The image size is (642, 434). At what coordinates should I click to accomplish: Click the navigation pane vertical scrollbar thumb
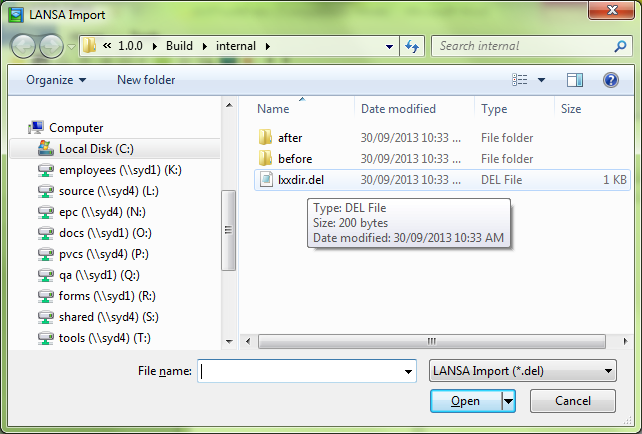click(x=228, y=230)
